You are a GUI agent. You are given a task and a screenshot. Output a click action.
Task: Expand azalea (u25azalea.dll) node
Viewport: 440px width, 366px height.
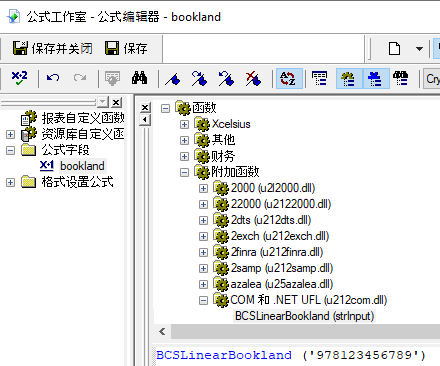click(x=203, y=284)
